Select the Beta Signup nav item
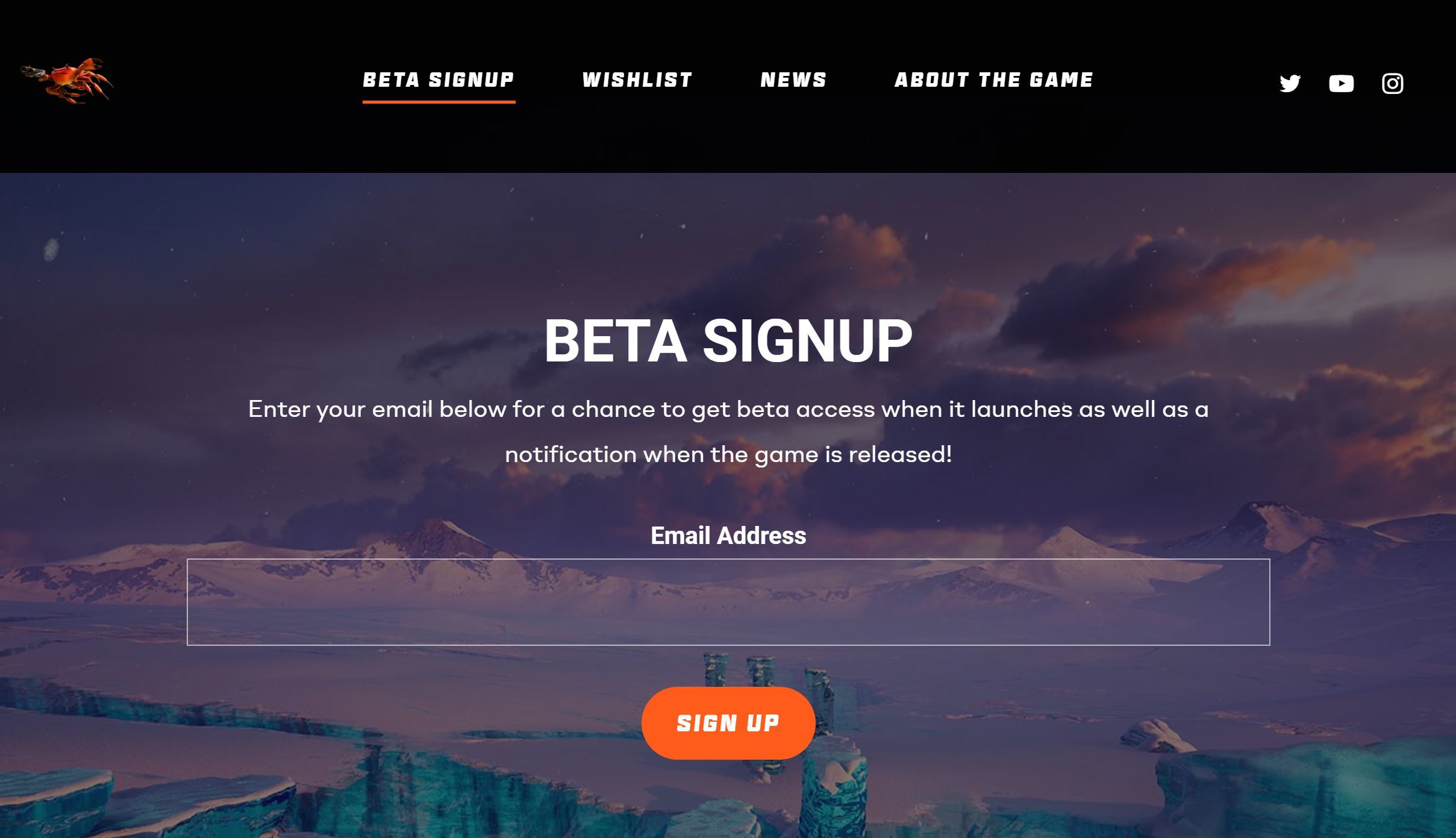Image resolution: width=1456 pixels, height=838 pixels. pos(439,80)
